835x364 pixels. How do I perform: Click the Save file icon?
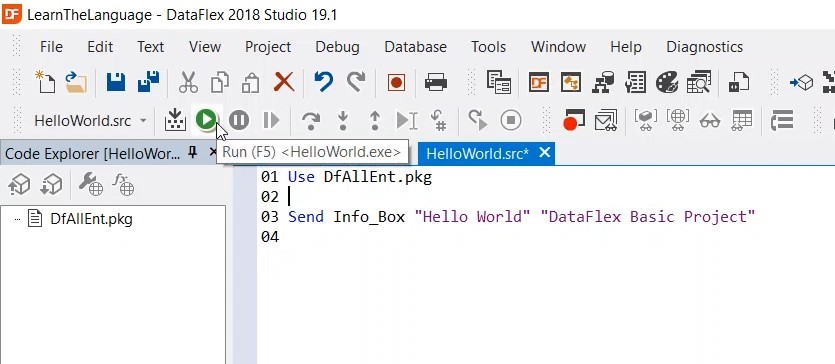(x=116, y=82)
